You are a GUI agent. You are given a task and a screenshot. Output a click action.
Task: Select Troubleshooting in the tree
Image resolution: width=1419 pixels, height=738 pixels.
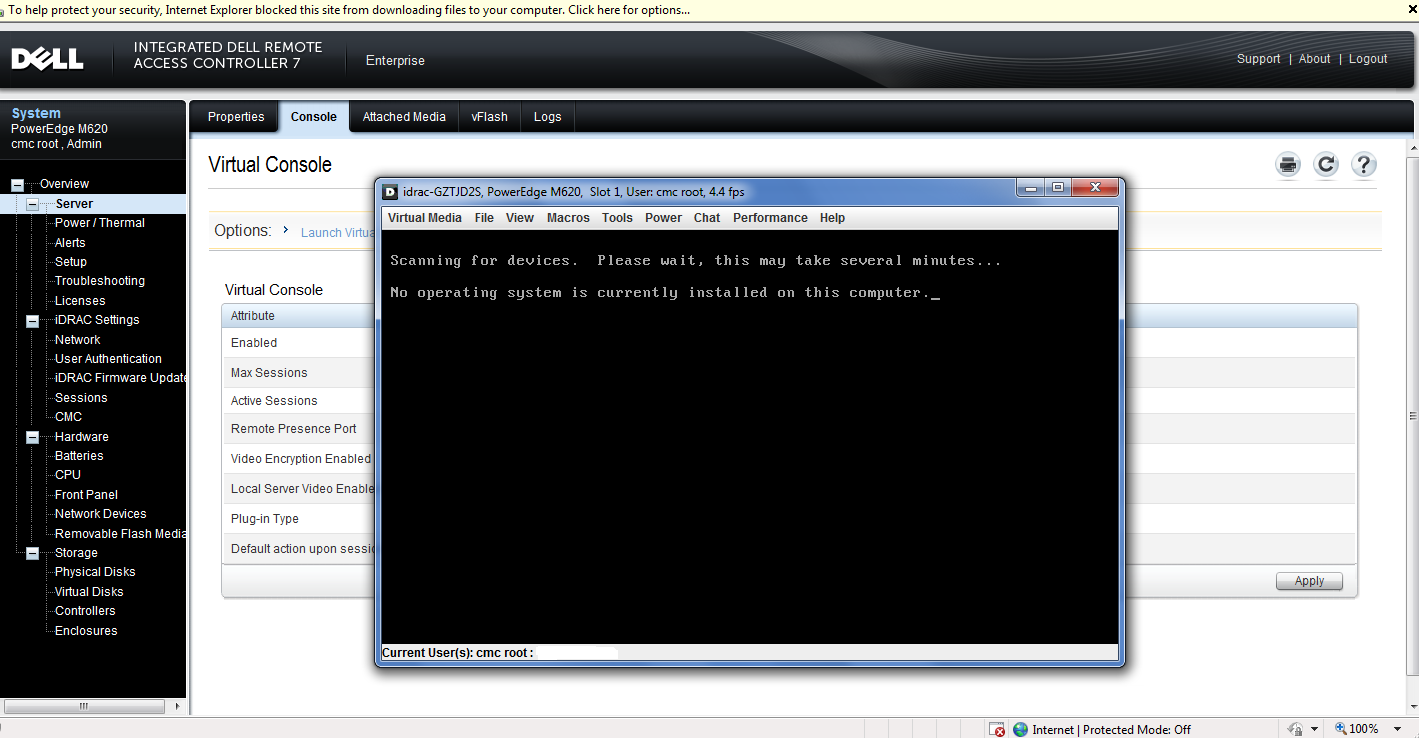(100, 281)
